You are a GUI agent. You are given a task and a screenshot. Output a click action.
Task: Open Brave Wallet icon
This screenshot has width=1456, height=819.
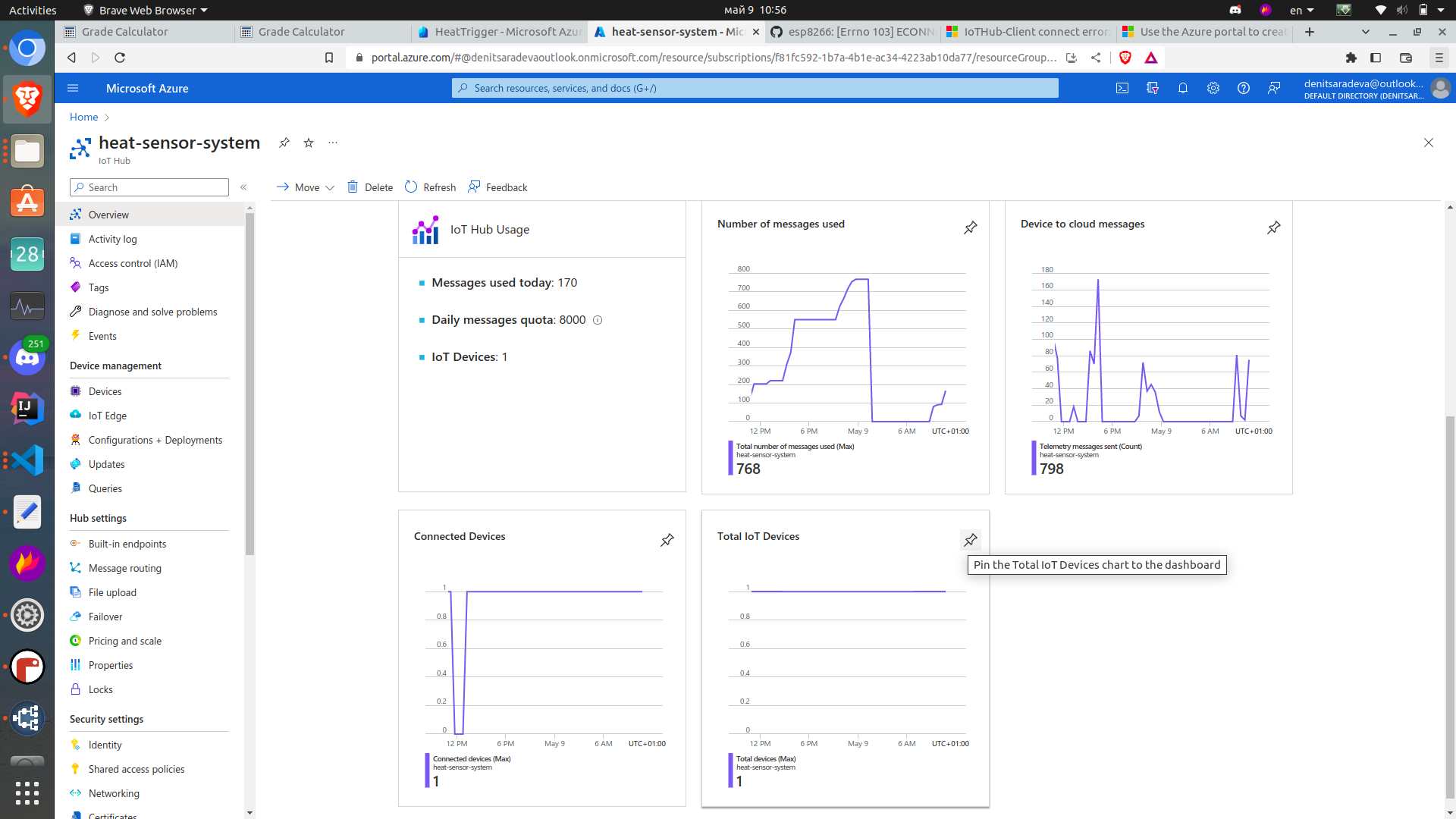point(1406,58)
